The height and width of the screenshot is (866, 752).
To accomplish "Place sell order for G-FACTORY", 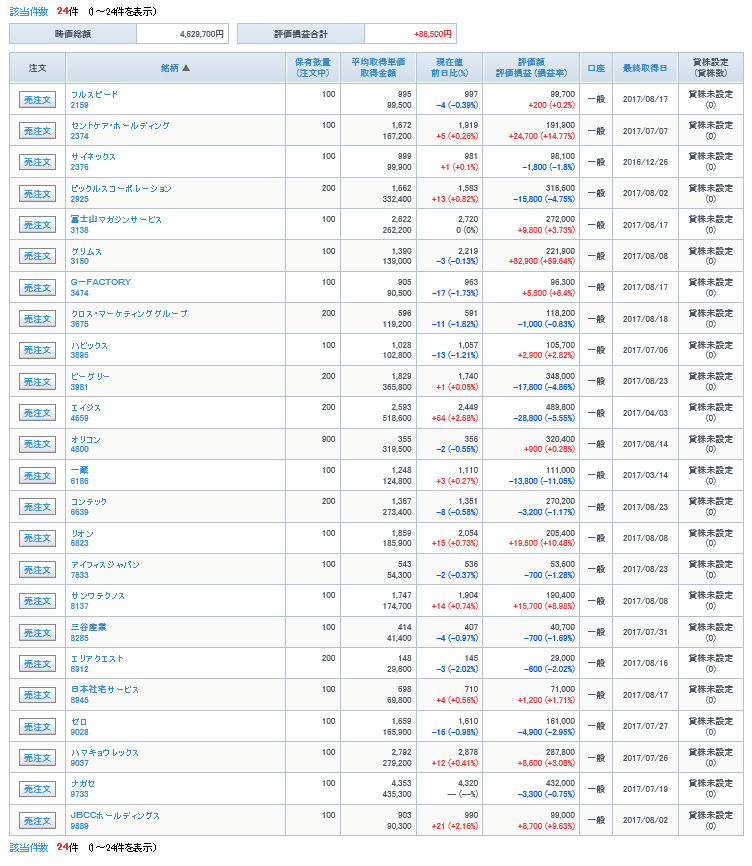I will point(37,287).
